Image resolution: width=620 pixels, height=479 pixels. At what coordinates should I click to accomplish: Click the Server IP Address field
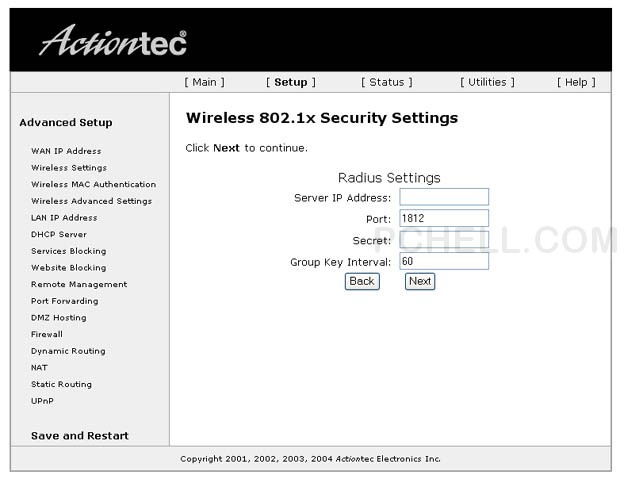click(444, 197)
